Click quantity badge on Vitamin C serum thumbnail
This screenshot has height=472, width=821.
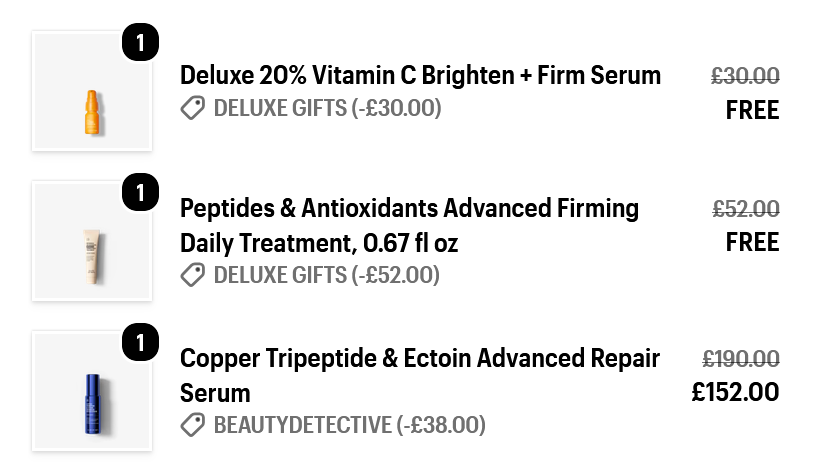point(140,42)
